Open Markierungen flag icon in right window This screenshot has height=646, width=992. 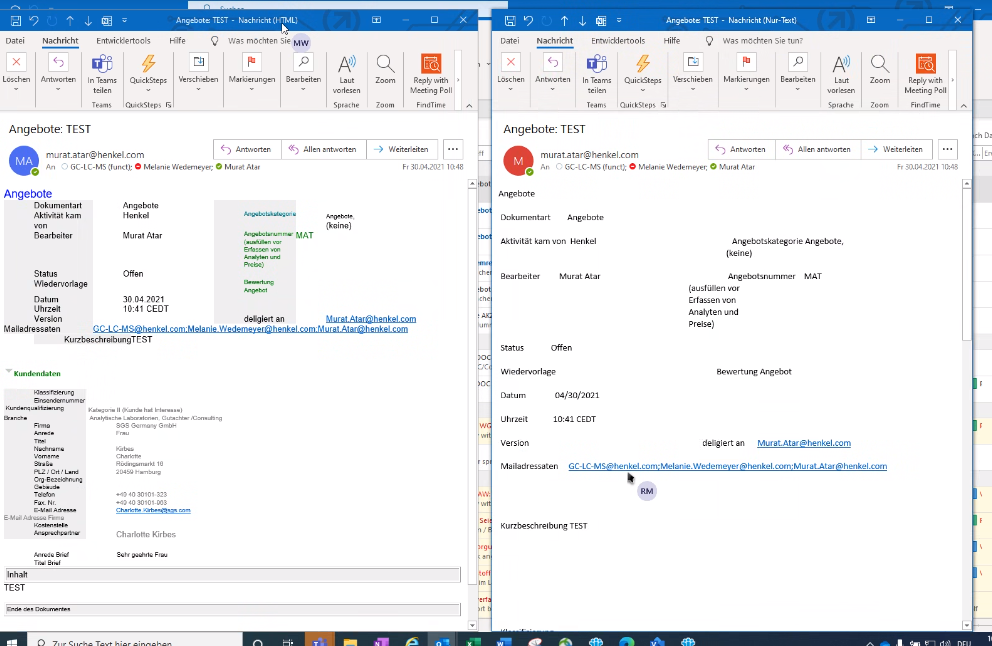click(x=746, y=62)
